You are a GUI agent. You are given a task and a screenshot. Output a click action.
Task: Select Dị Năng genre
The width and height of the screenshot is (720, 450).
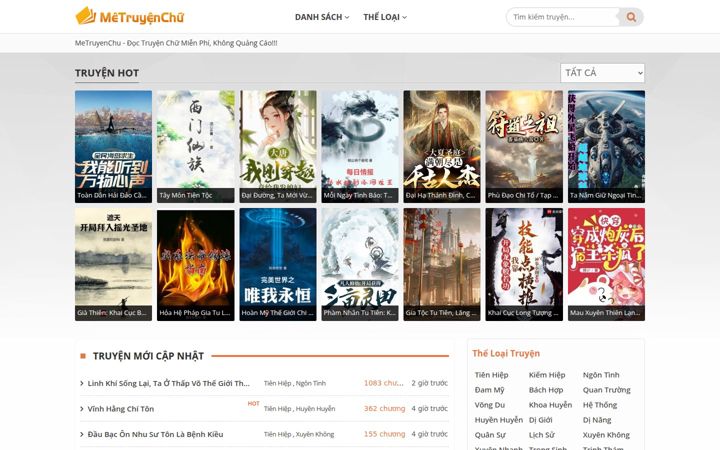pos(597,420)
